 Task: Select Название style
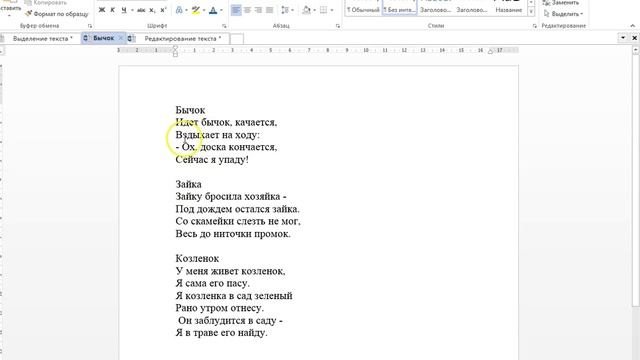(509, 8)
